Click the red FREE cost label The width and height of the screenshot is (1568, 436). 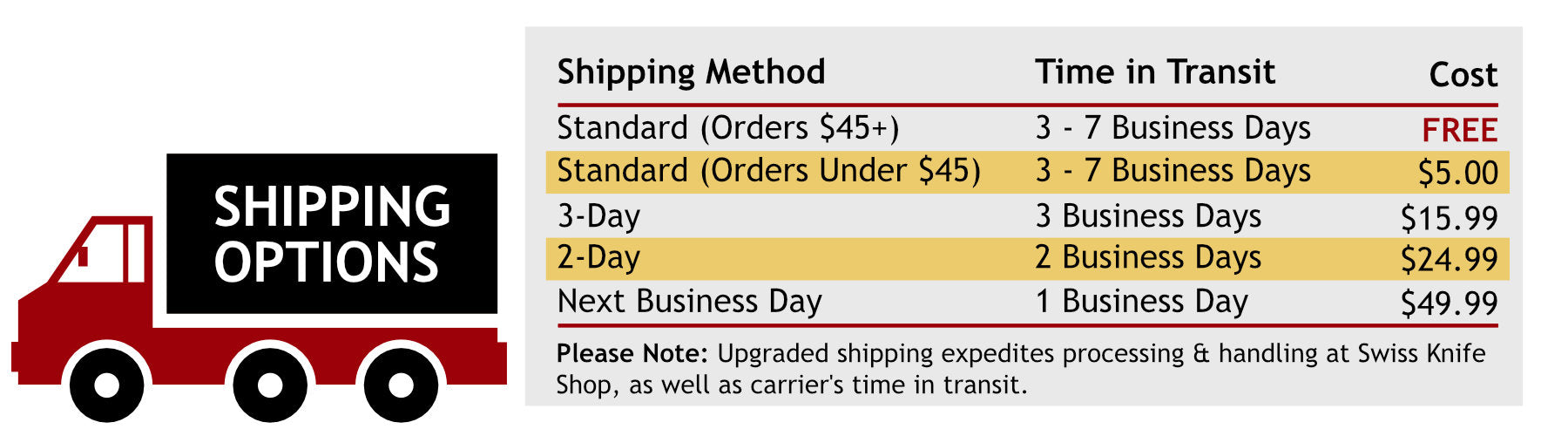[1459, 131]
